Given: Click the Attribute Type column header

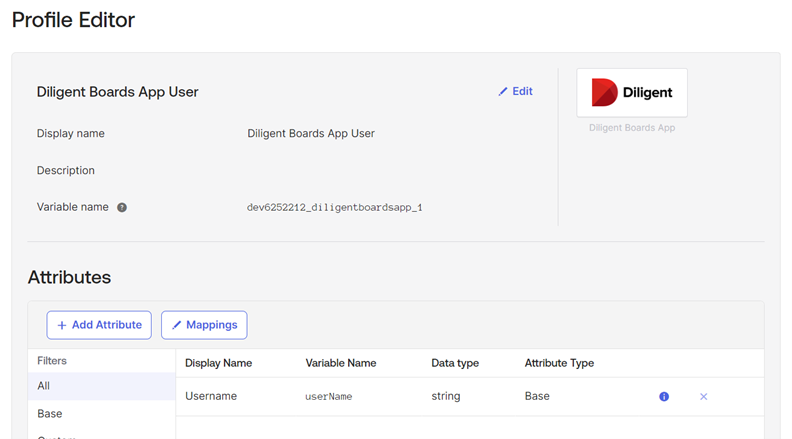Looking at the screenshot, I should (559, 363).
